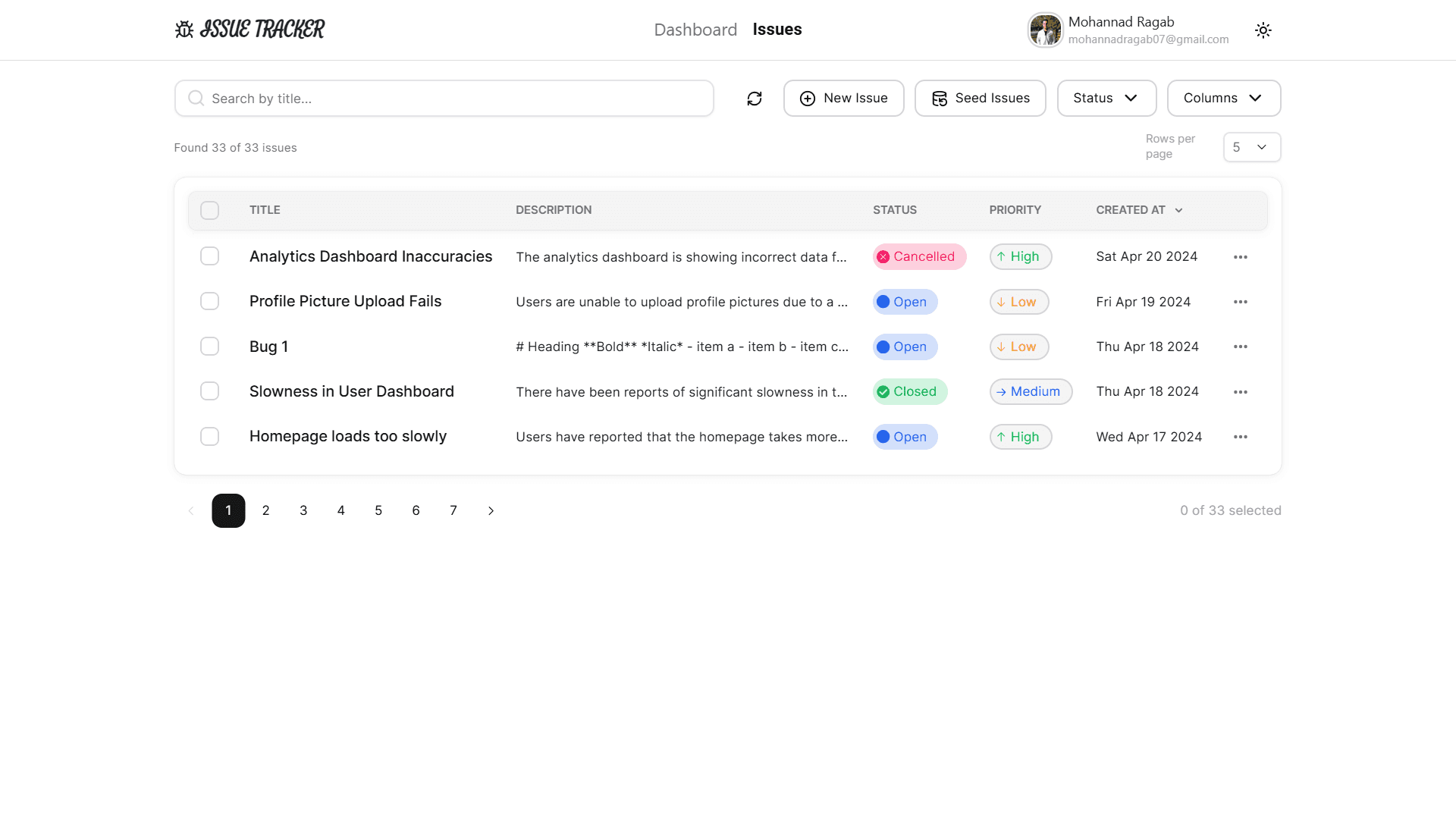Click the Cancelled status badge
Screen dimensions: 1456x819
click(919, 257)
